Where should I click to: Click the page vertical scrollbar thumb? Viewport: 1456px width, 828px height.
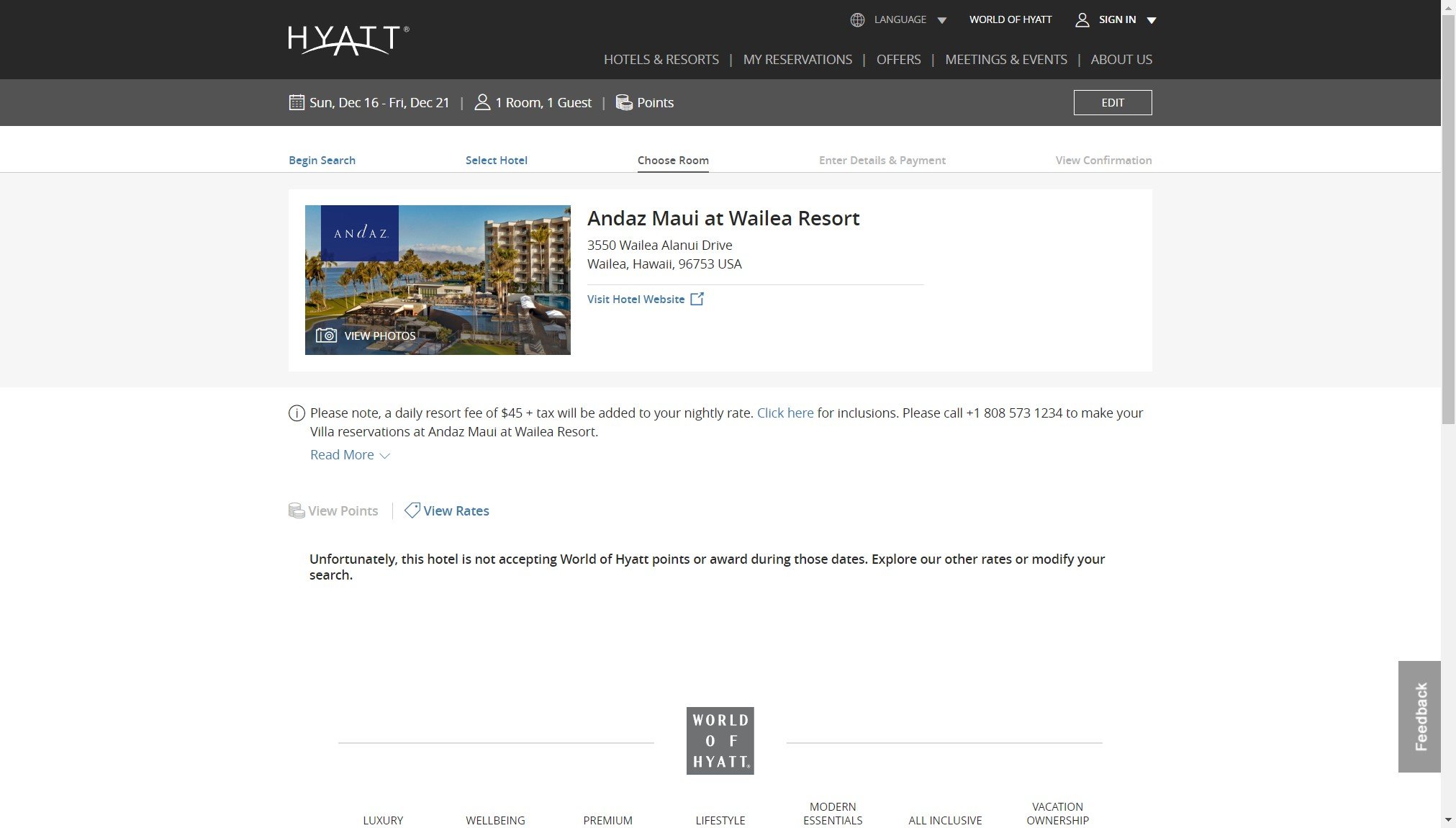coord(1448,218)
